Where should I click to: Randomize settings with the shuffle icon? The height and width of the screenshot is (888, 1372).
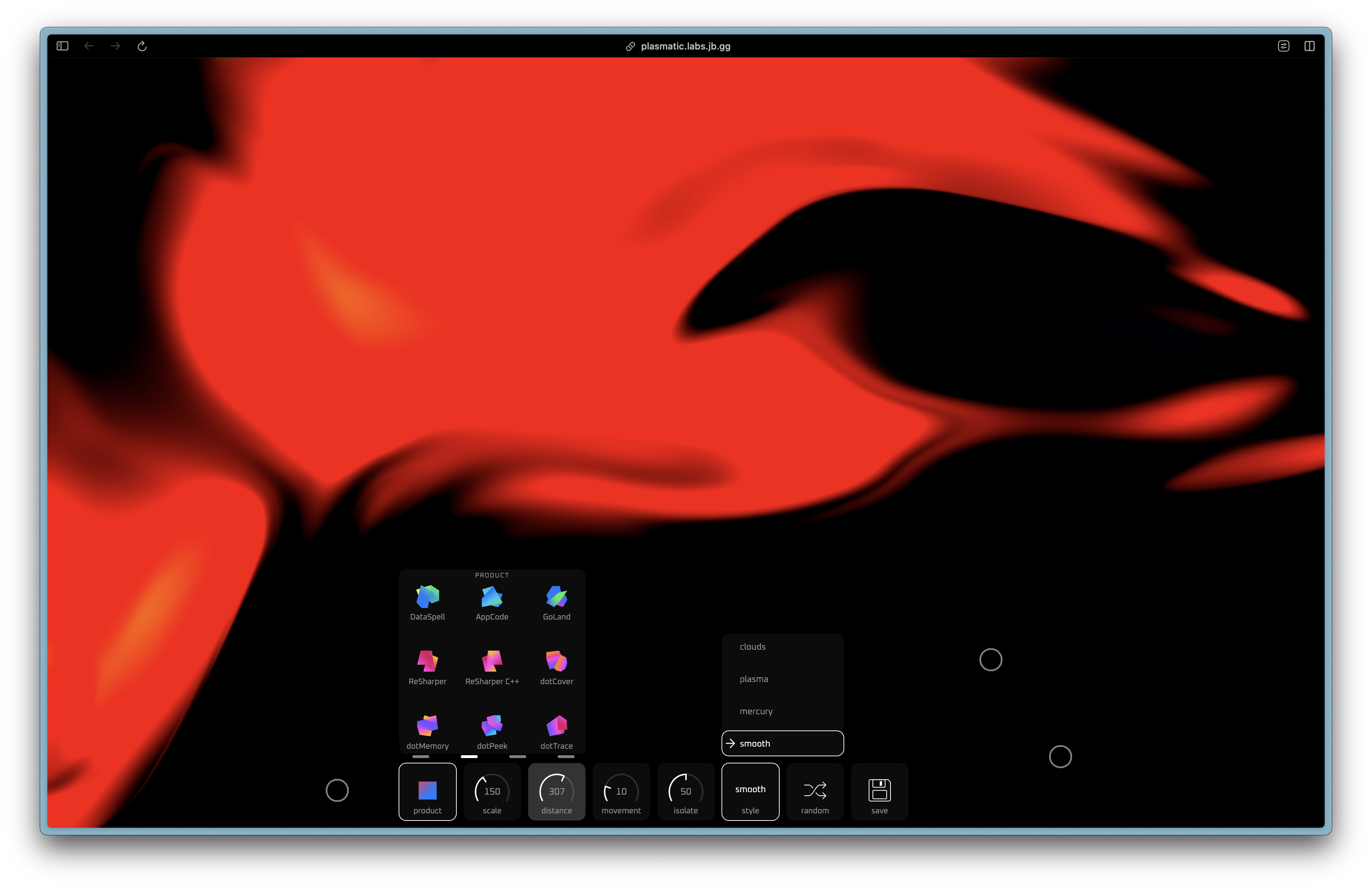coord(814,792)
